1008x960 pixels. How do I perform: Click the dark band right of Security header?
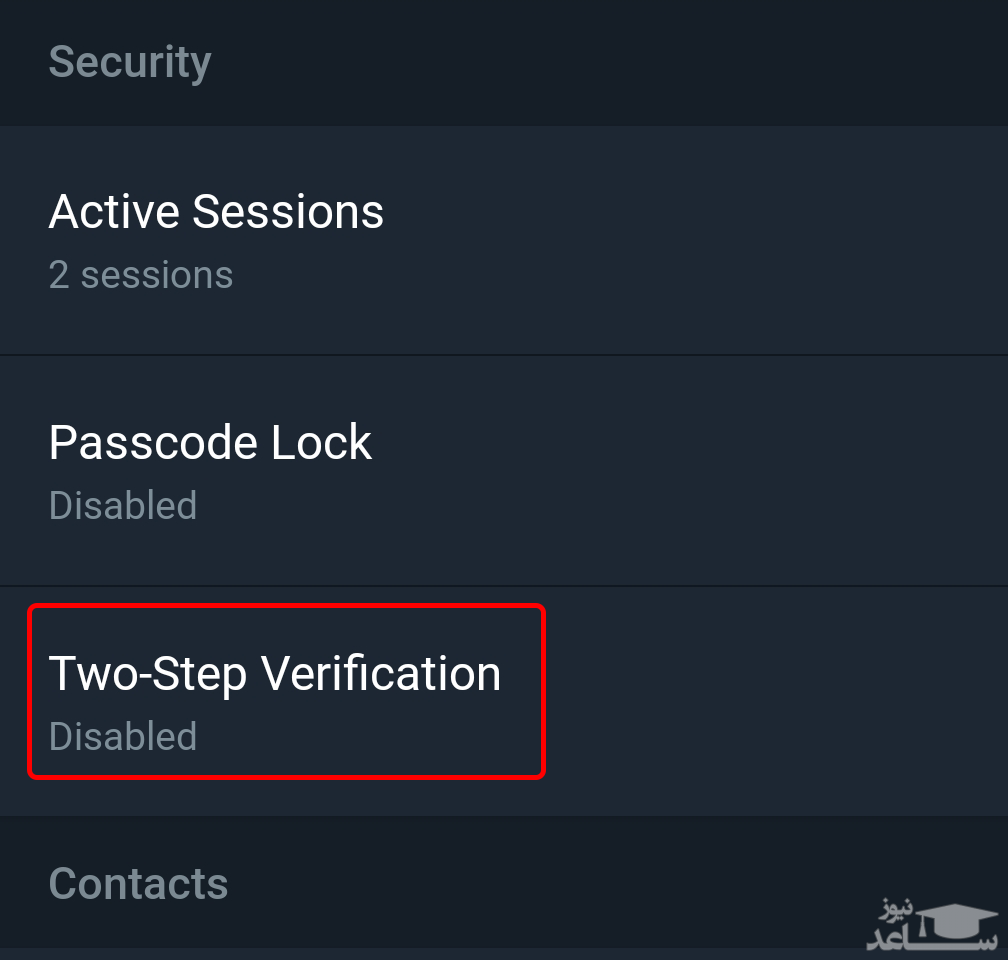click(650, 62)
